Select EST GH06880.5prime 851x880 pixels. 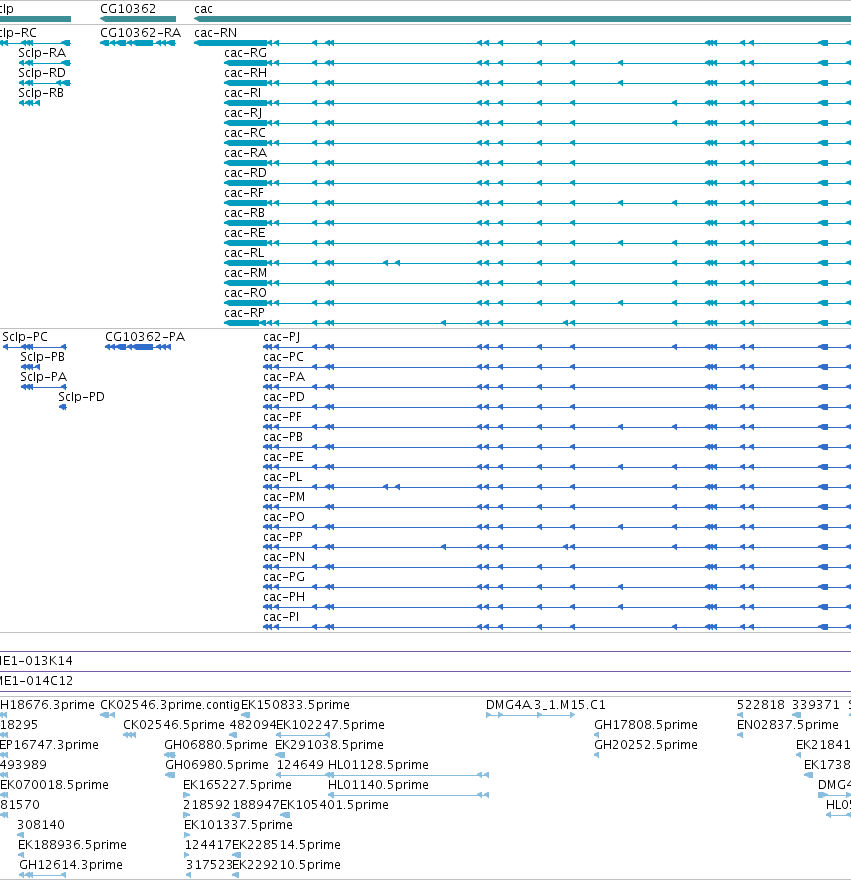[x=216, y=745]
